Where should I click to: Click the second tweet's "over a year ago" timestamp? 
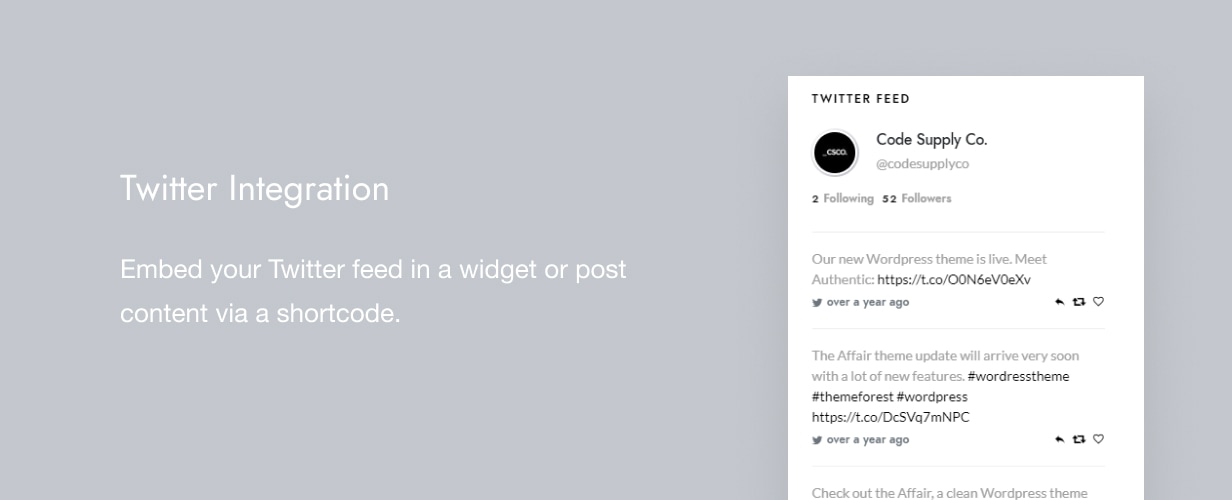click(867, 440)
